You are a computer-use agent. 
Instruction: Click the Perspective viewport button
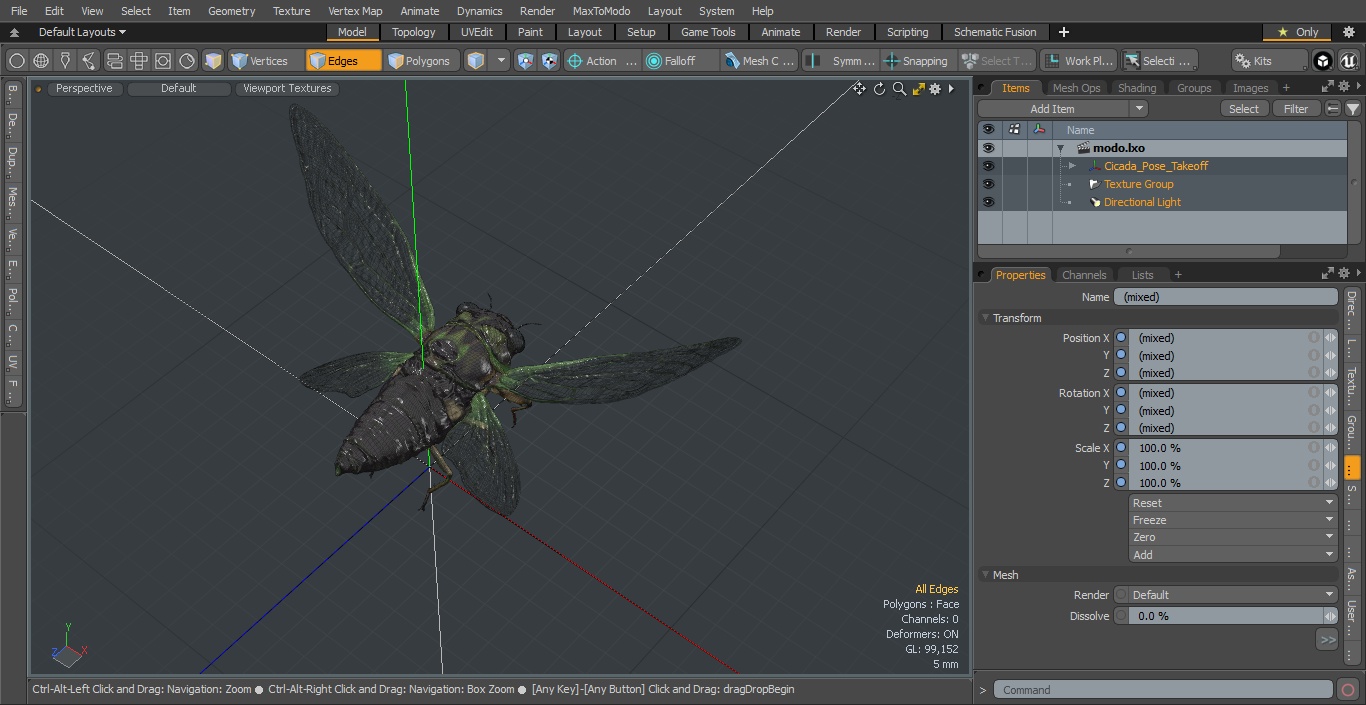pyautogui.click(x=84, y=88)
